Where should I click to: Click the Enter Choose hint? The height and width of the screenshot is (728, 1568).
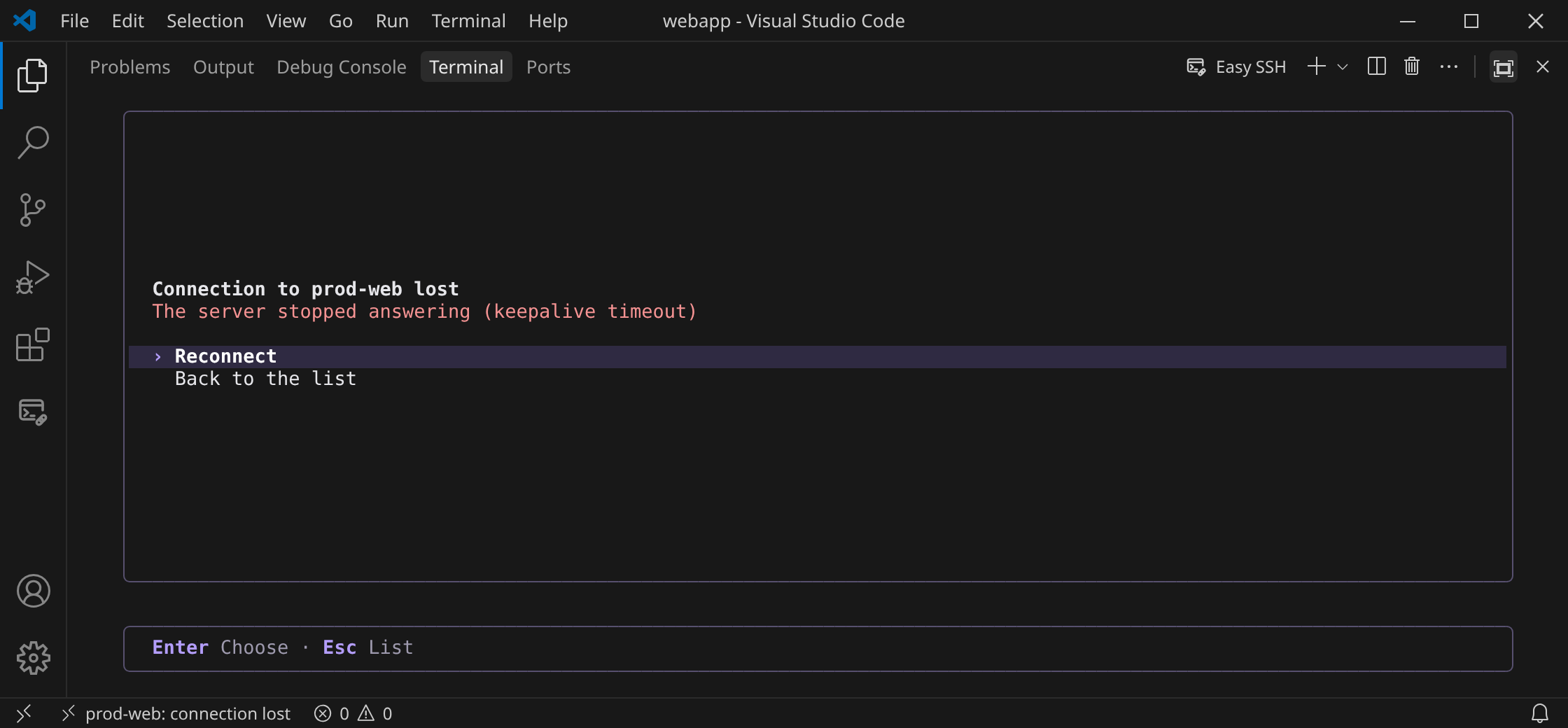pos(220,647)
